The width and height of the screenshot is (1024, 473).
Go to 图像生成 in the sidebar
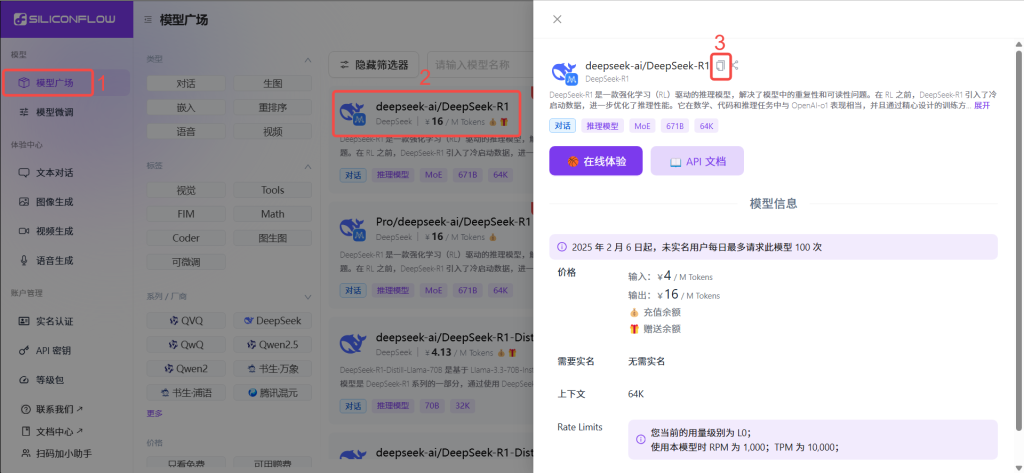point(65,202)
